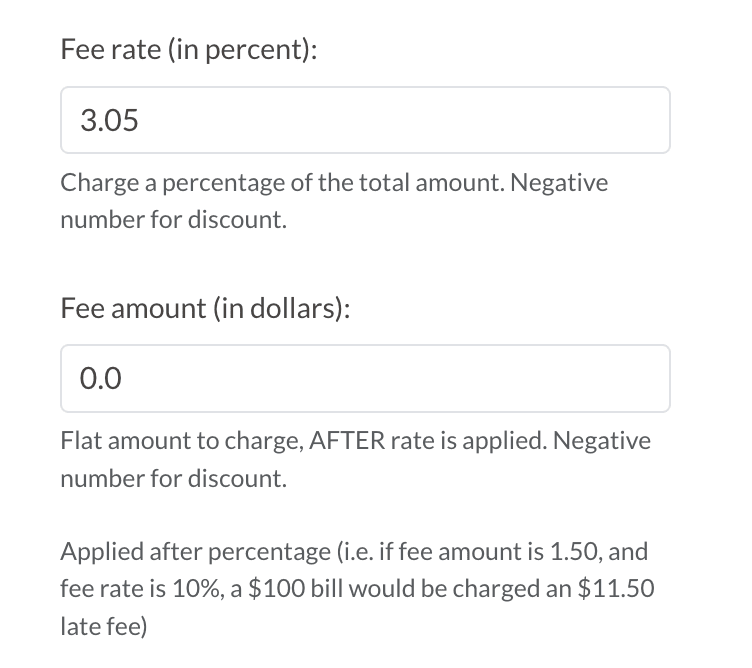
Task: Click "number for discount." under Fee amount
Action: [173, 478]
